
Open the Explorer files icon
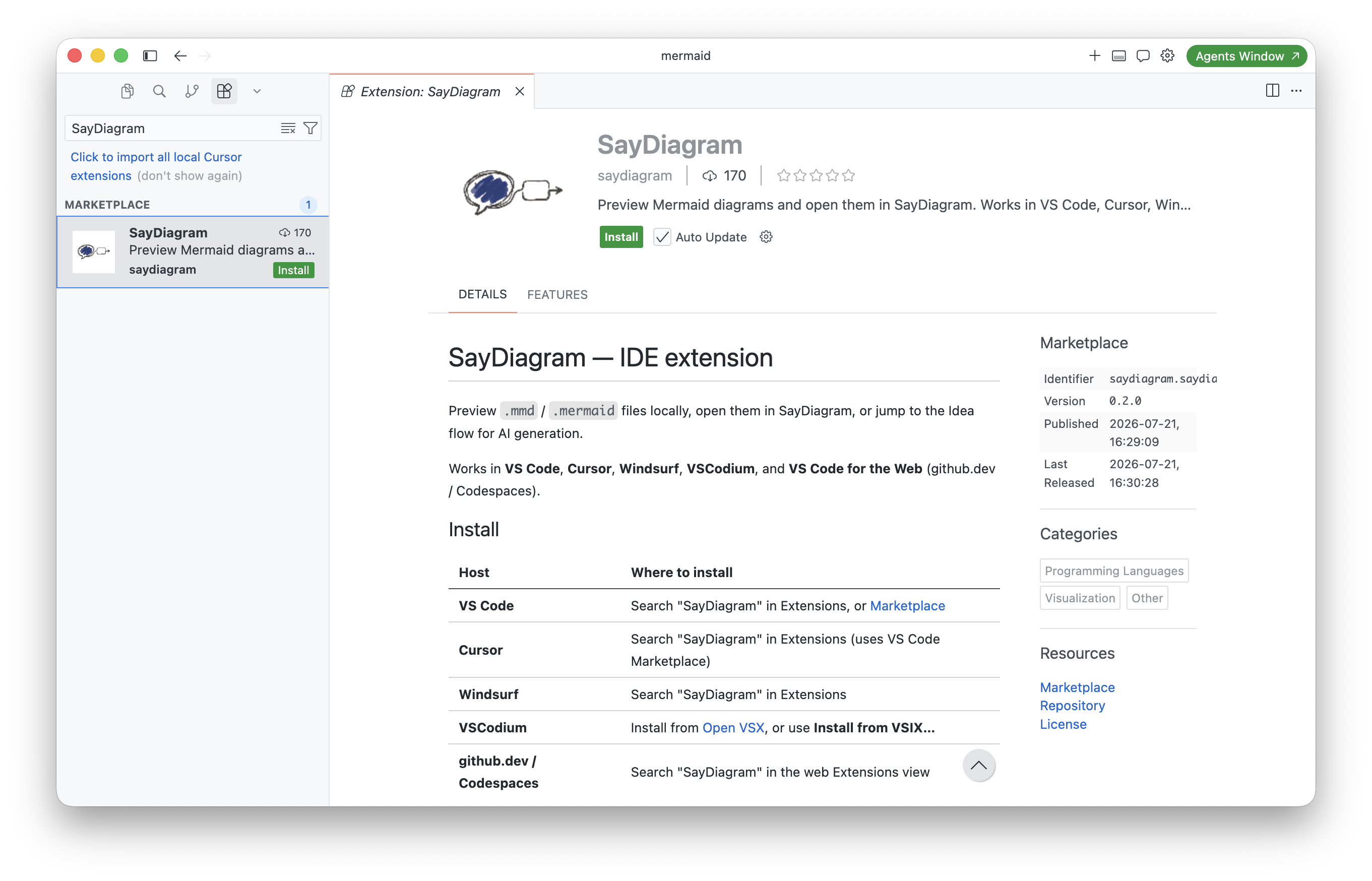128,91
